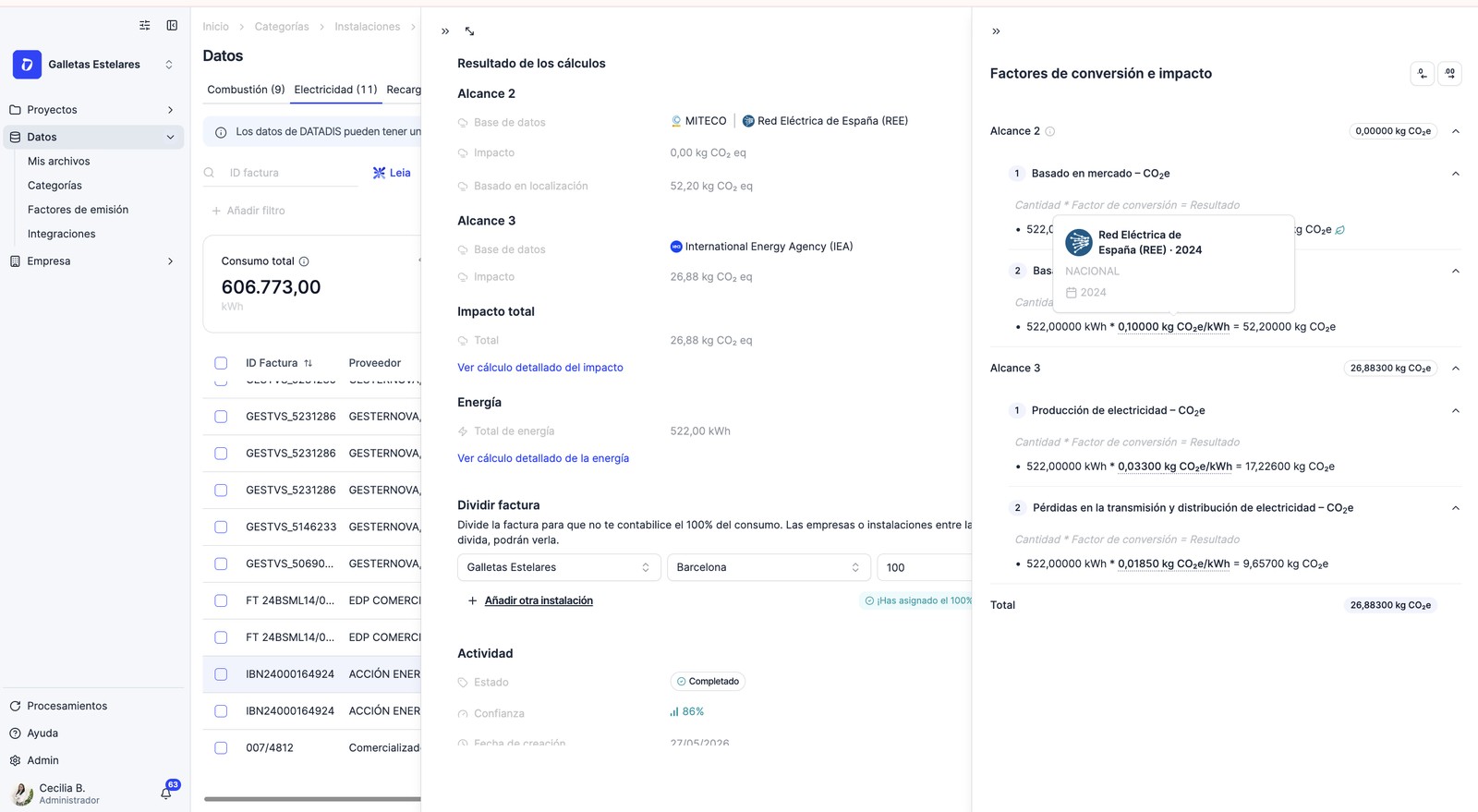The height and width of the screenshot is (812, 1478).
Task: Collapse the Resultado de los cálculos panel
Action: click(445, 31)
